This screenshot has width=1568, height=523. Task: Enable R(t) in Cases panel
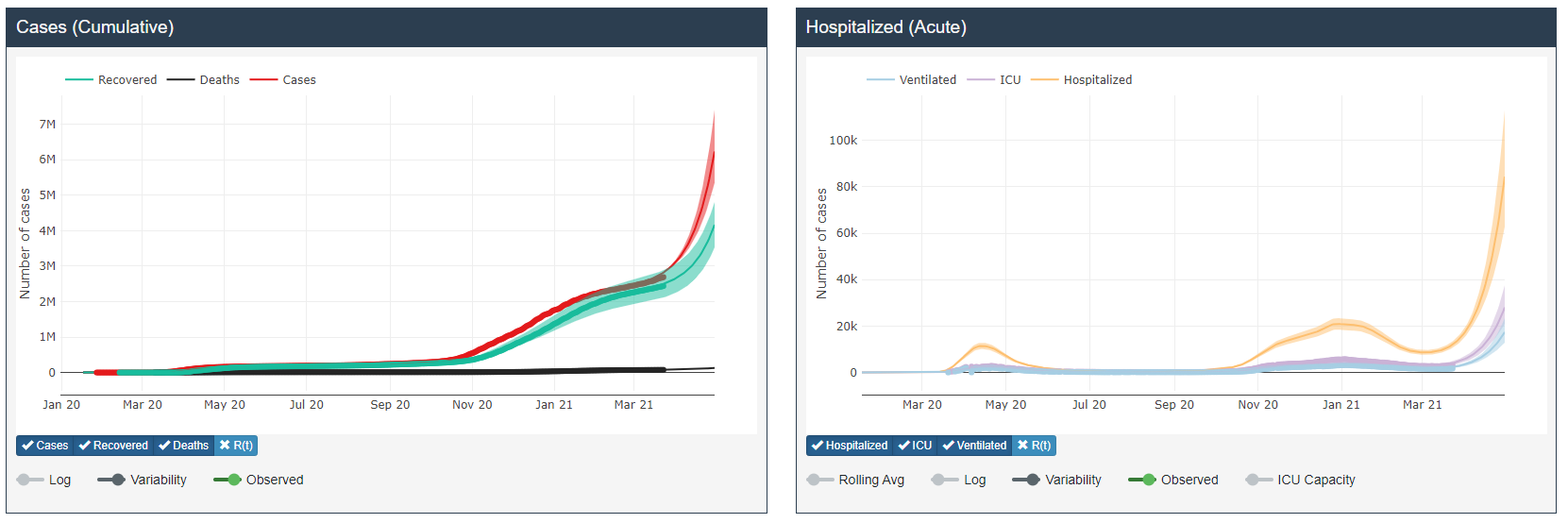[236, 446]
